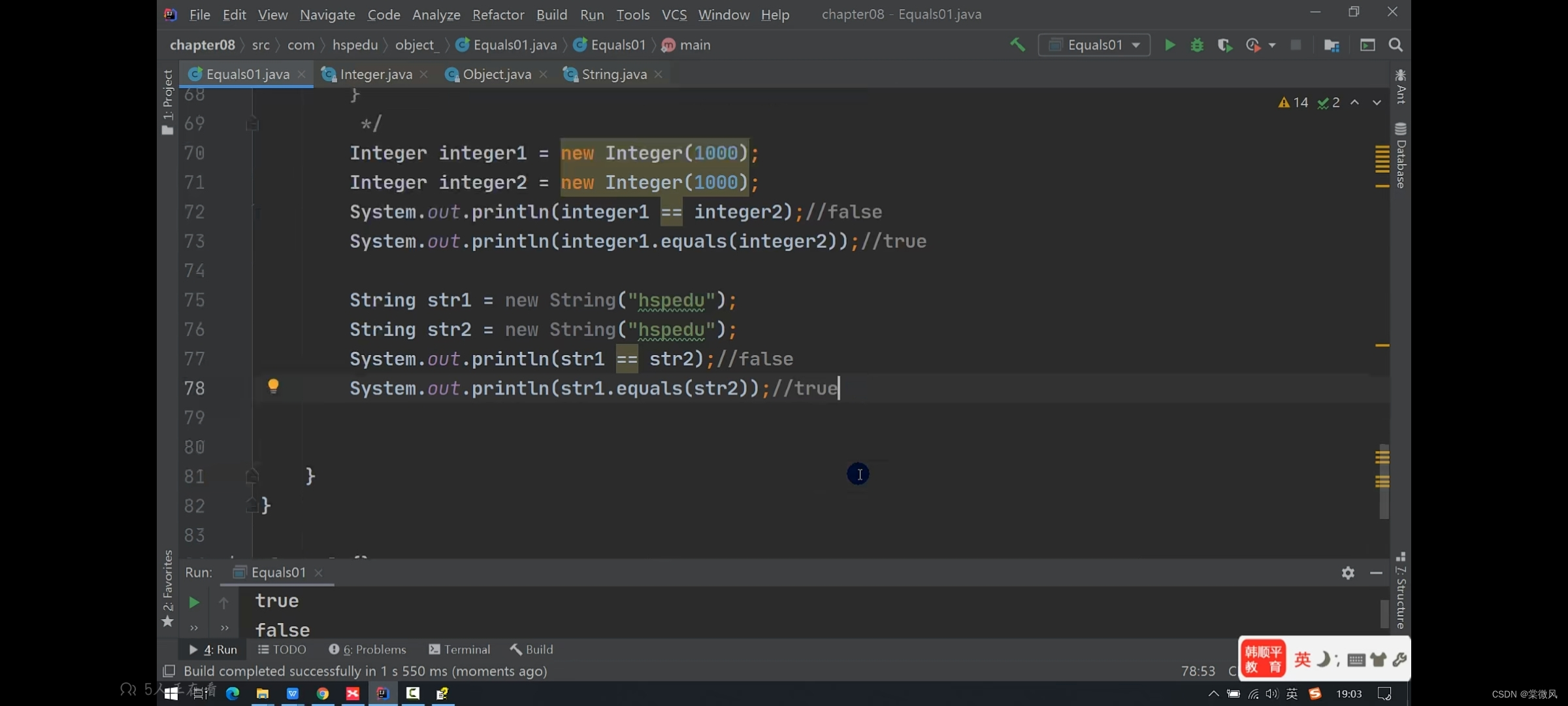The image size is (1568, 706).
Task: Open the Search Everywhere magnifier
Action: point(1396,45)
